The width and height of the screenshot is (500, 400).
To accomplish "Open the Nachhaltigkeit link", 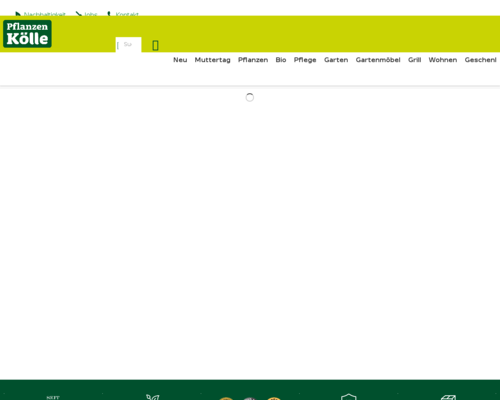I will click(44, 14).
